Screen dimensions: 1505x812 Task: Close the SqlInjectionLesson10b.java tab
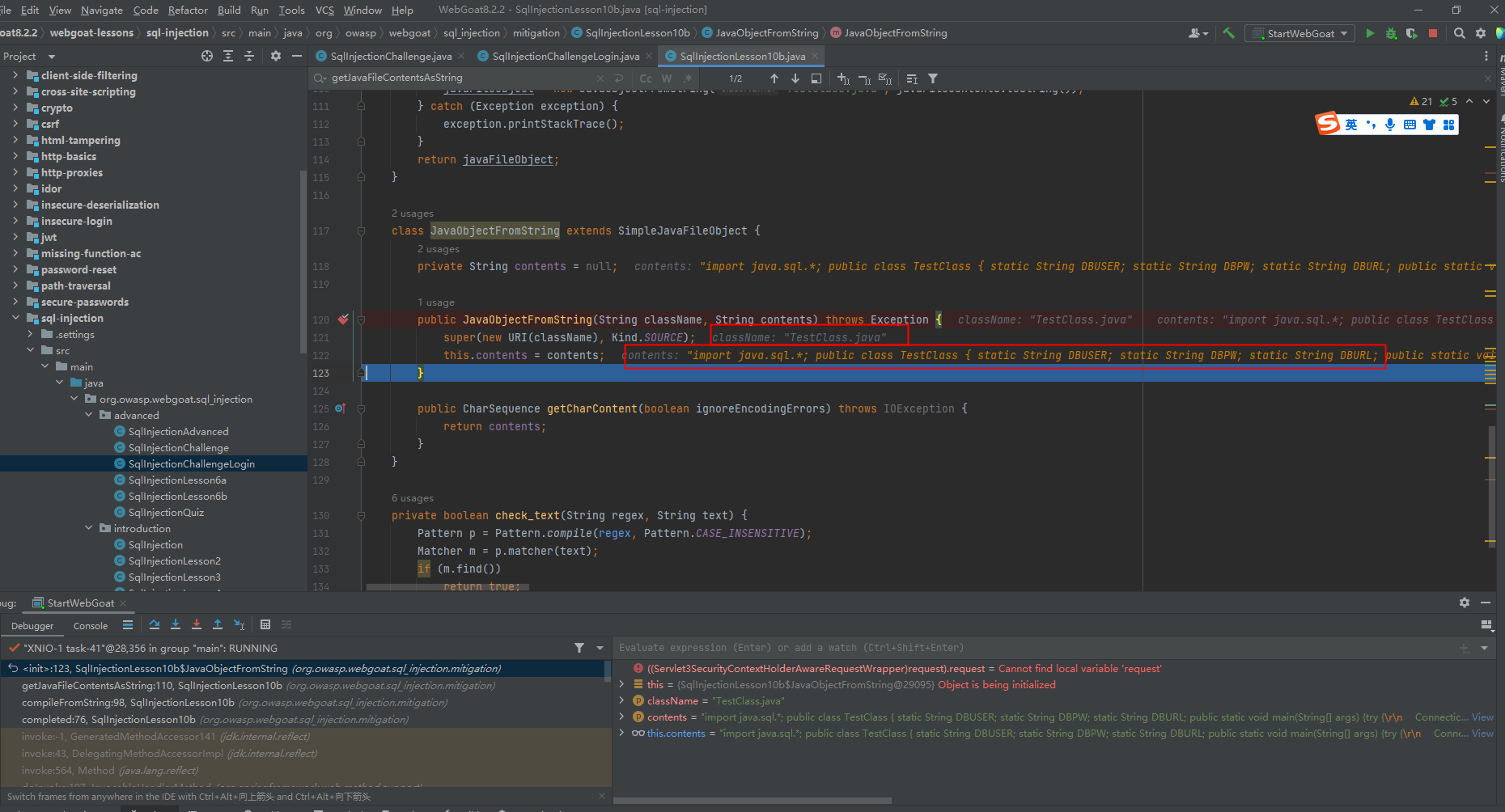tap(816, 56)
